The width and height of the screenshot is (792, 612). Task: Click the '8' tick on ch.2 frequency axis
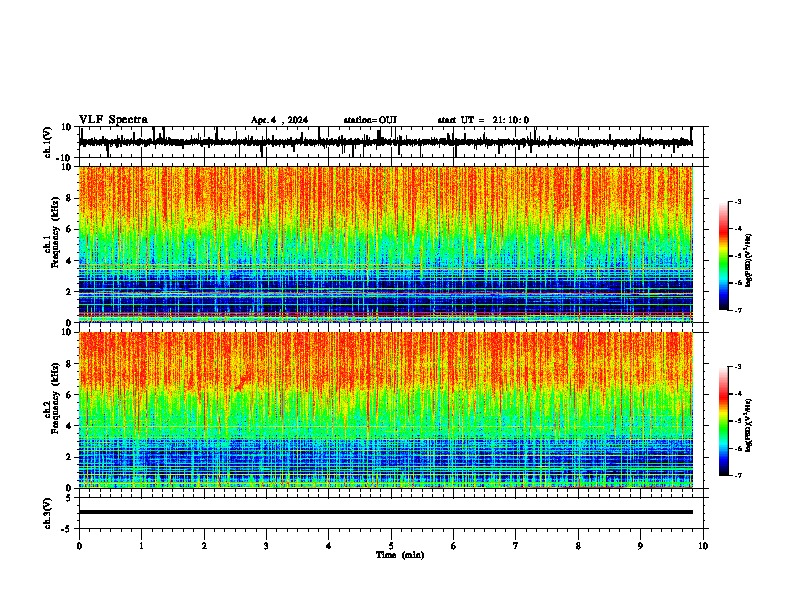click(x=69, y=364)
